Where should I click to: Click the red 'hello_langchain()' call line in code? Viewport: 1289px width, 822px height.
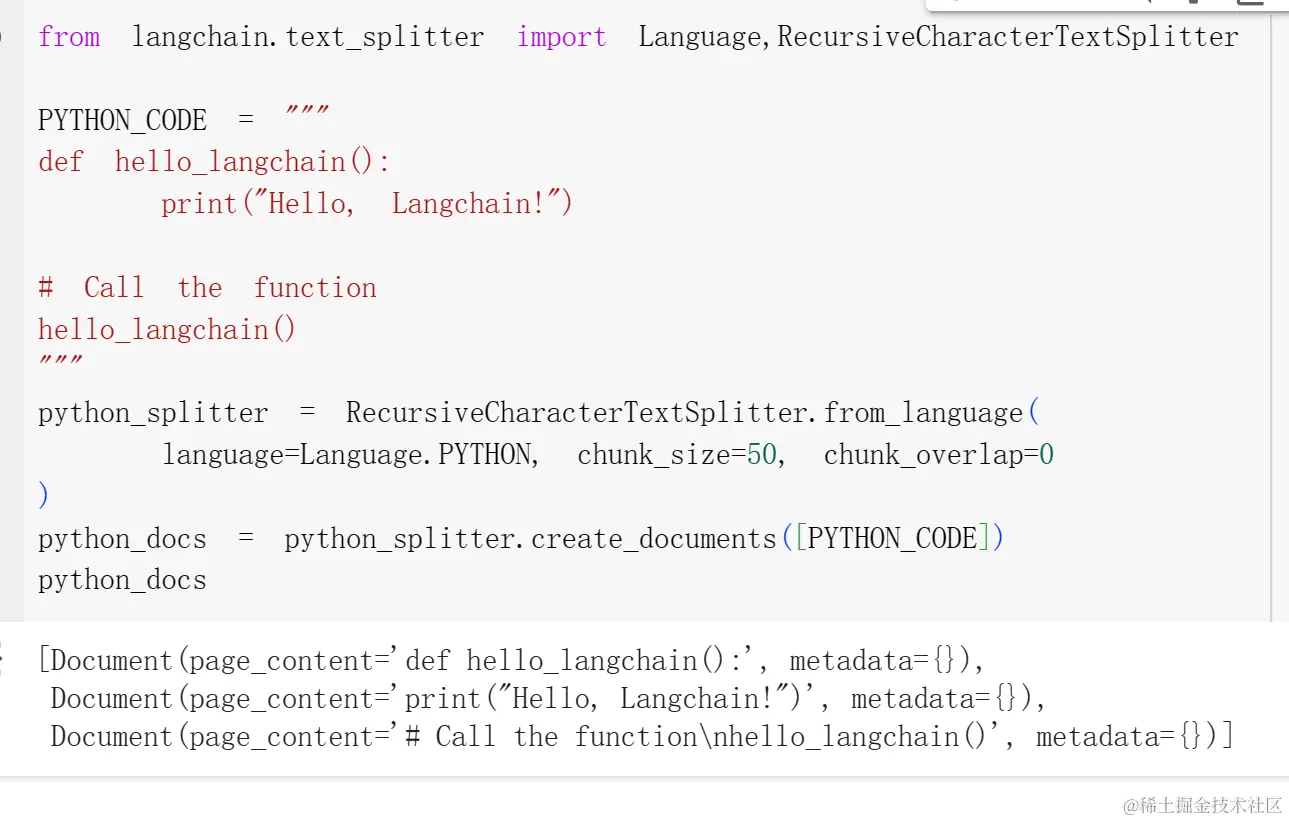coord(167,330)
